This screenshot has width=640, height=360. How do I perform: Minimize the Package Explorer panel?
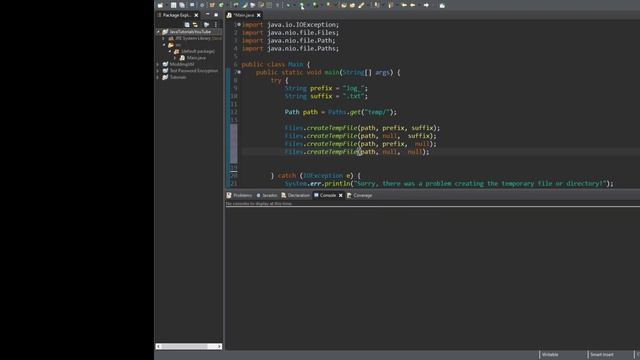point(207,15)
